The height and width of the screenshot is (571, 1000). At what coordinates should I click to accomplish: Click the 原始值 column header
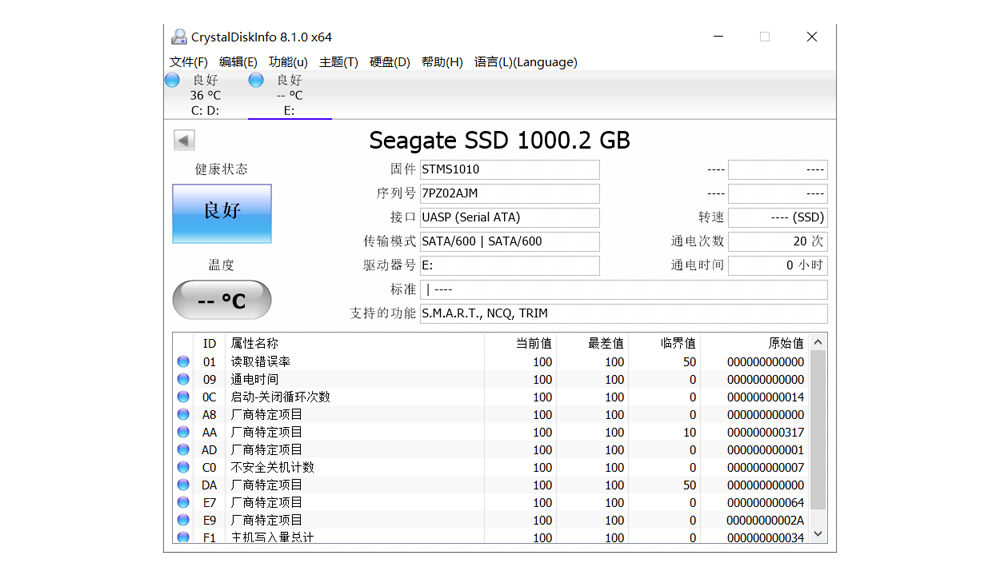point(785,343)
